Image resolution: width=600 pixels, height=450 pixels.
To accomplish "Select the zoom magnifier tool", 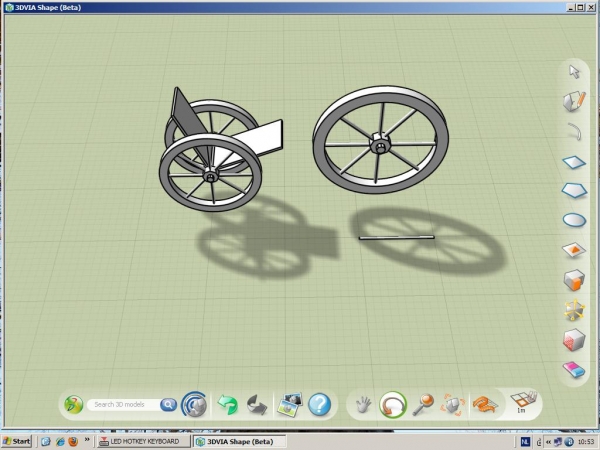I will [423, 404].
